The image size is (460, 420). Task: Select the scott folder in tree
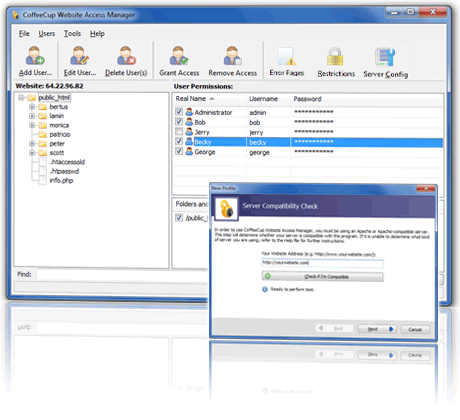pos(57,153)
